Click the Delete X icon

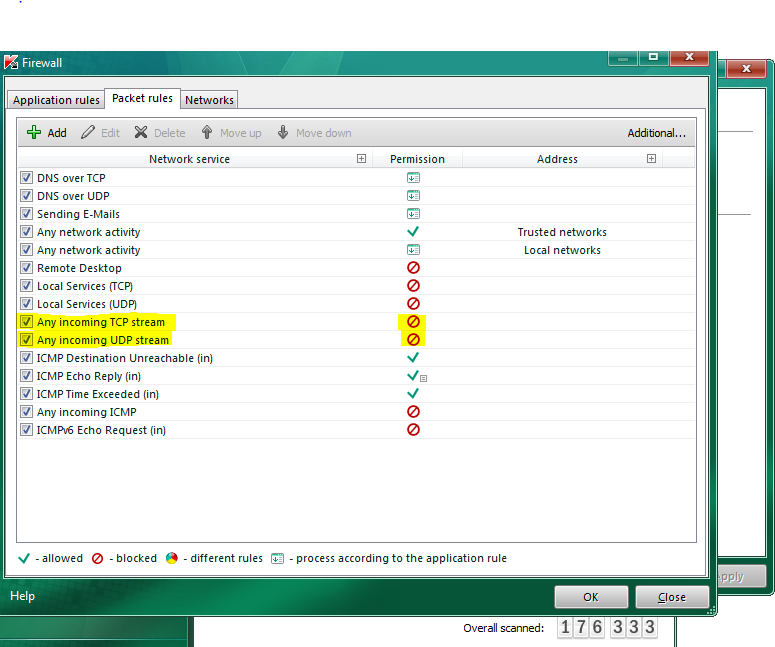pyautogui.click(x=141, y=132)
